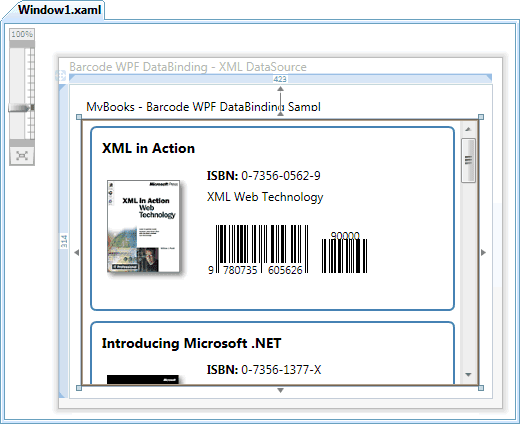Select the 423 width dimension label
520x424 pixels.
point(280,79)
